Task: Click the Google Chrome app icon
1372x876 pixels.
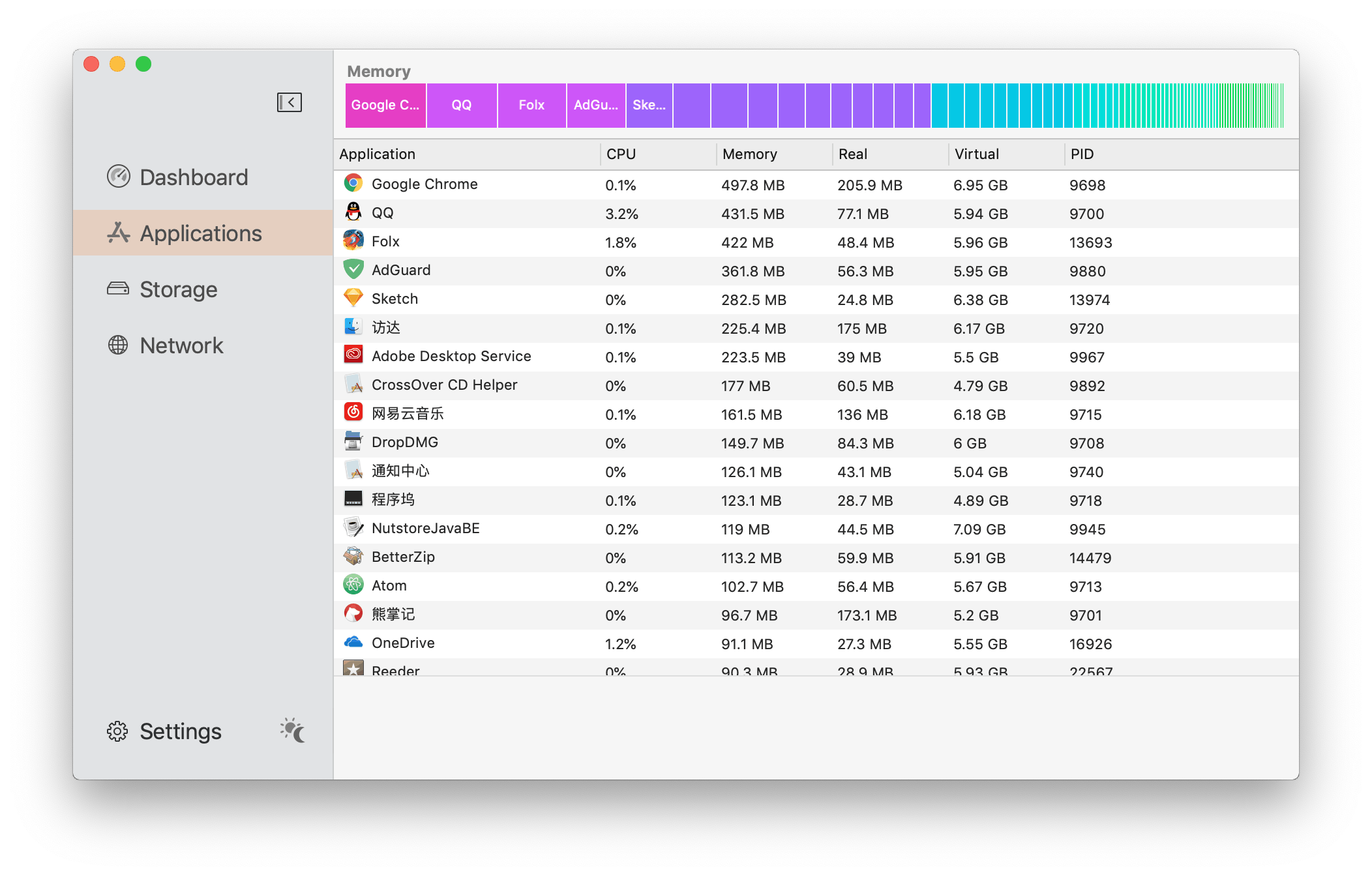Action: (353, 184)
